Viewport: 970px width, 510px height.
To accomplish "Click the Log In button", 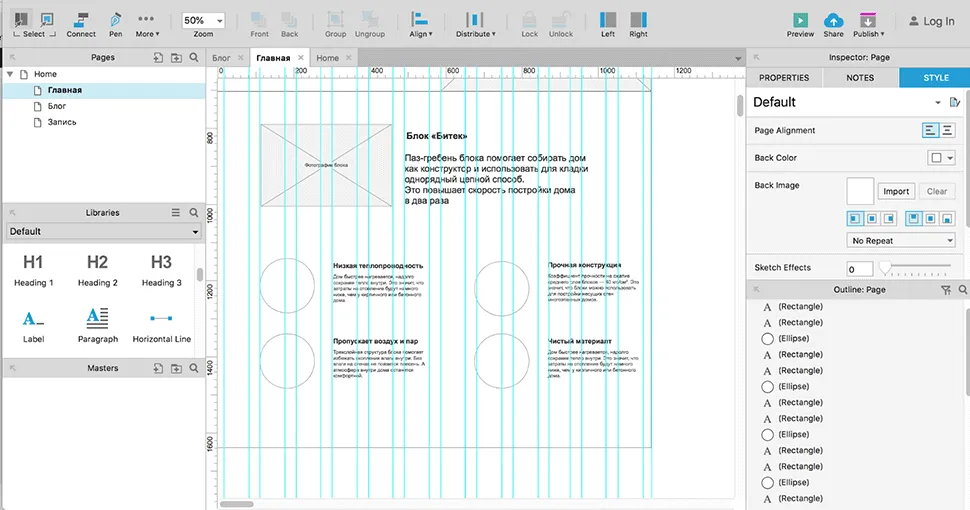I will click(x=931, y=21).
